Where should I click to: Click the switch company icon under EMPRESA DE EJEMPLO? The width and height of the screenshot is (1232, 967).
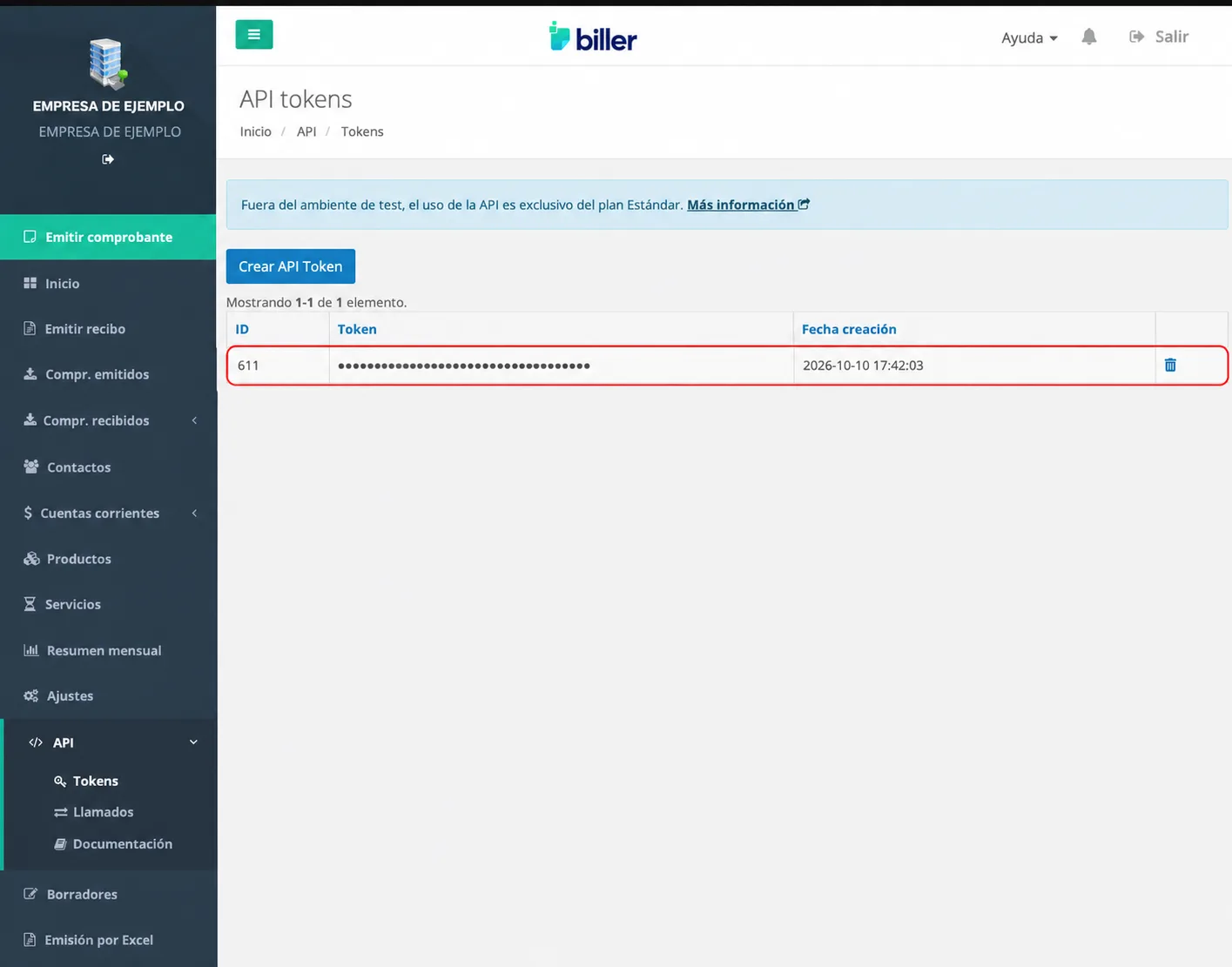pyautogui.click(x=108, y=159)
